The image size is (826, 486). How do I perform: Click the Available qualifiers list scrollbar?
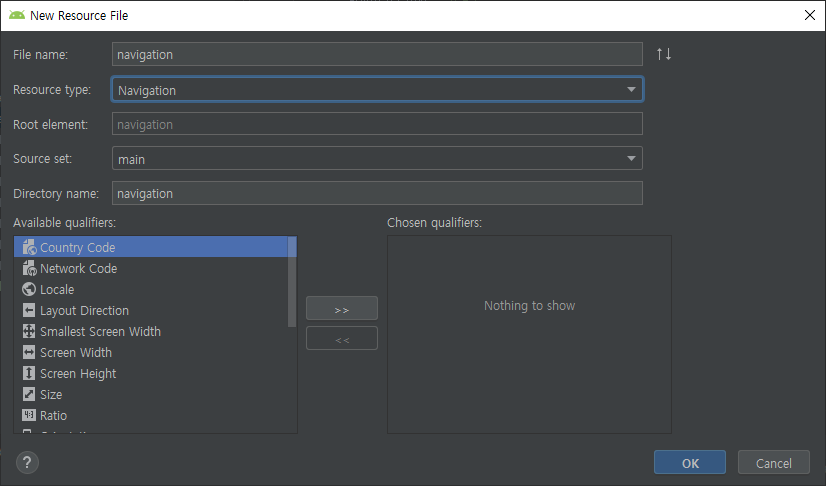292,282
